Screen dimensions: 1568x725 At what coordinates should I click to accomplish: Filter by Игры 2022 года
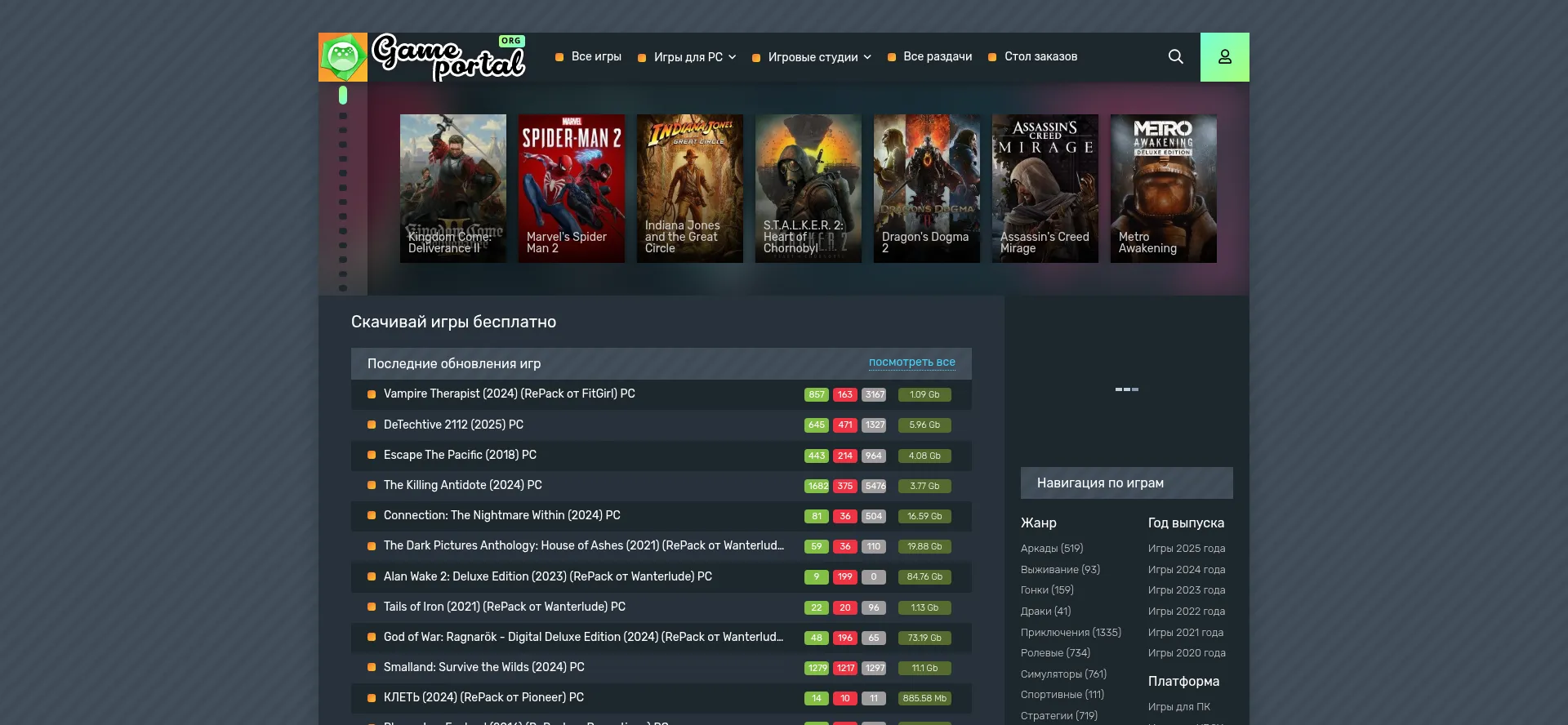pyautogui.click(x=1187, y=611)
